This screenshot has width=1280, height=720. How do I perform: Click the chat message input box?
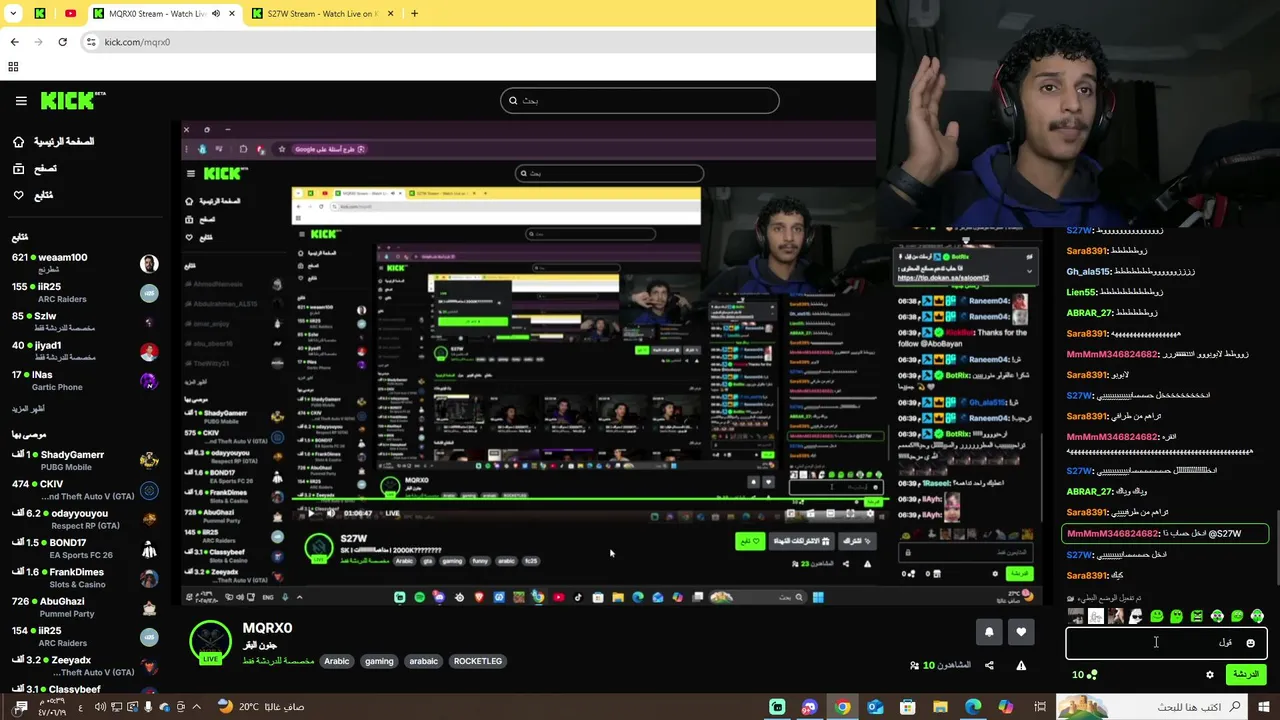click(x=1166, y=643)
